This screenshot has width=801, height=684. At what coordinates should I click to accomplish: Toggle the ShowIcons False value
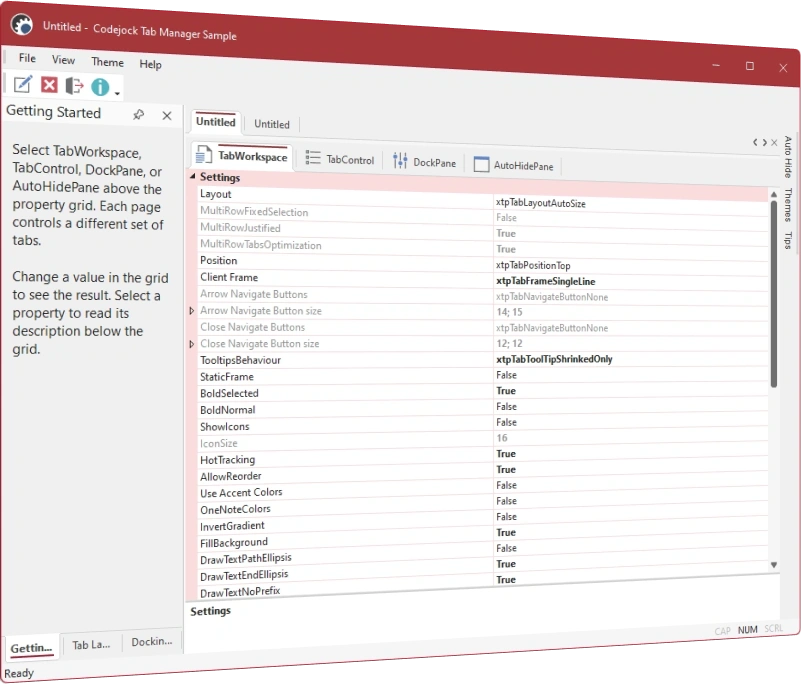(506, 422)
